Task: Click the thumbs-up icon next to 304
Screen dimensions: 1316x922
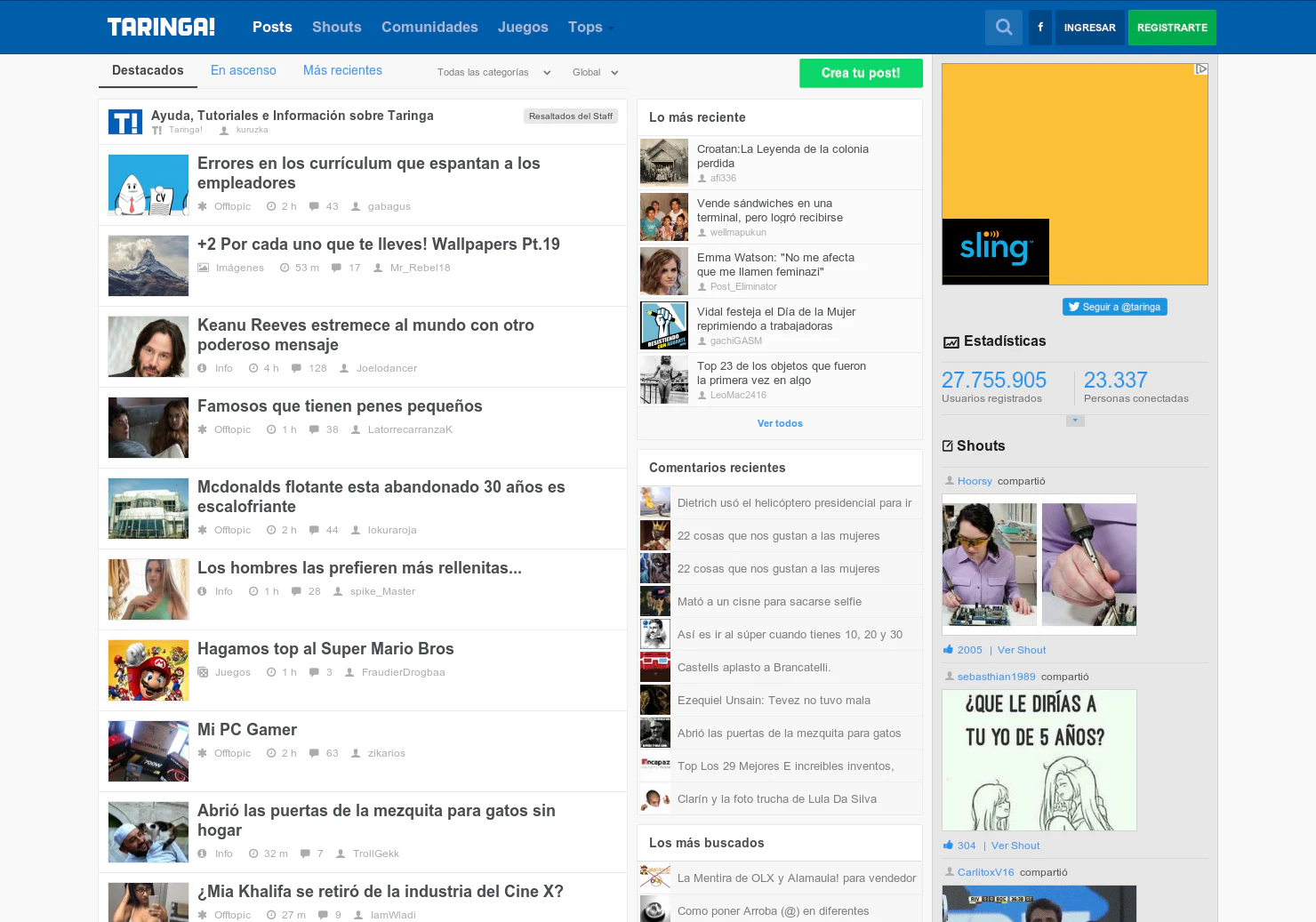Action: tap(948, 846)
